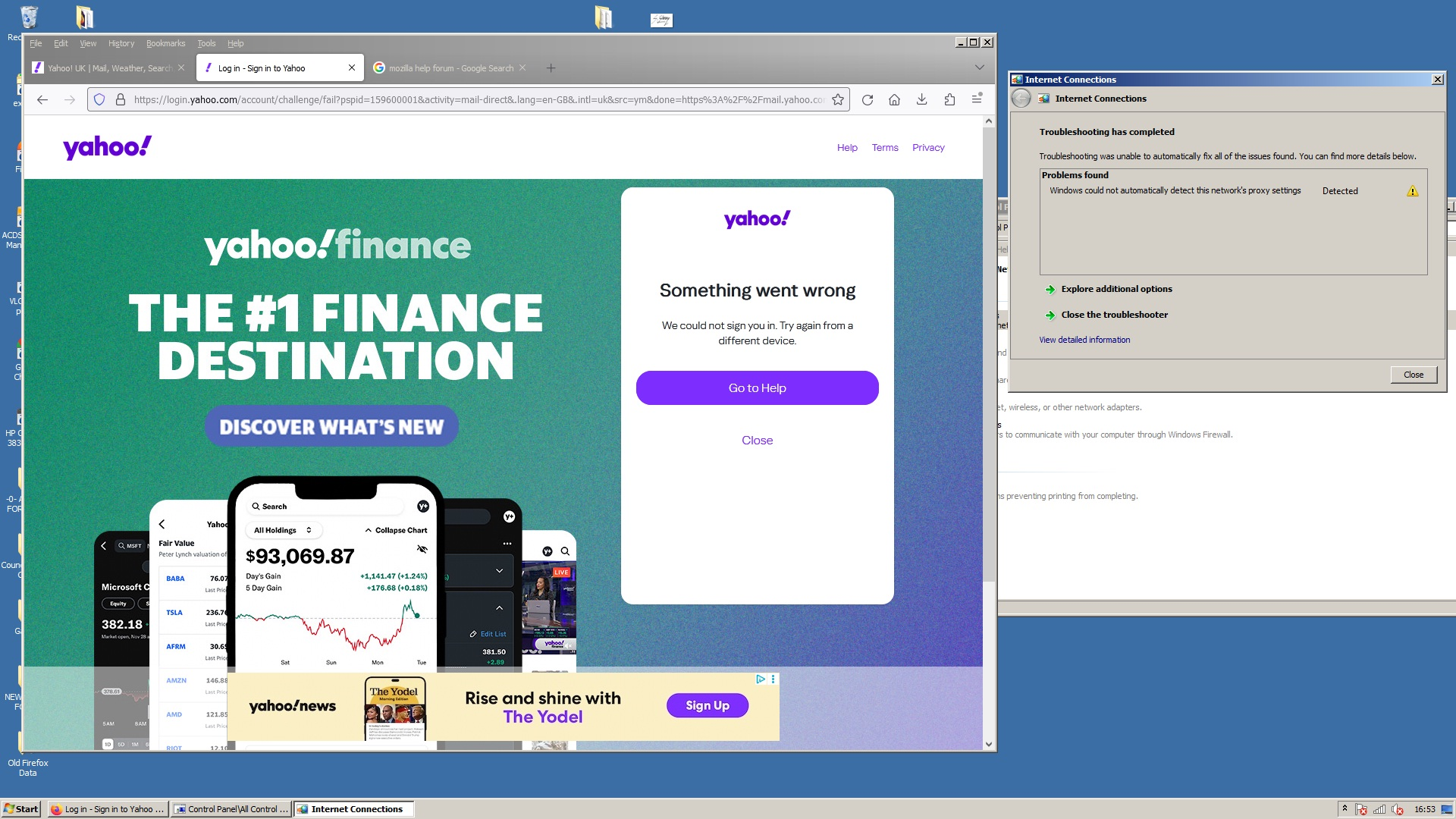This screenshot has width=1456, height=819.
Task: Click the address bar URL field
Action: [x=478, y=100]
